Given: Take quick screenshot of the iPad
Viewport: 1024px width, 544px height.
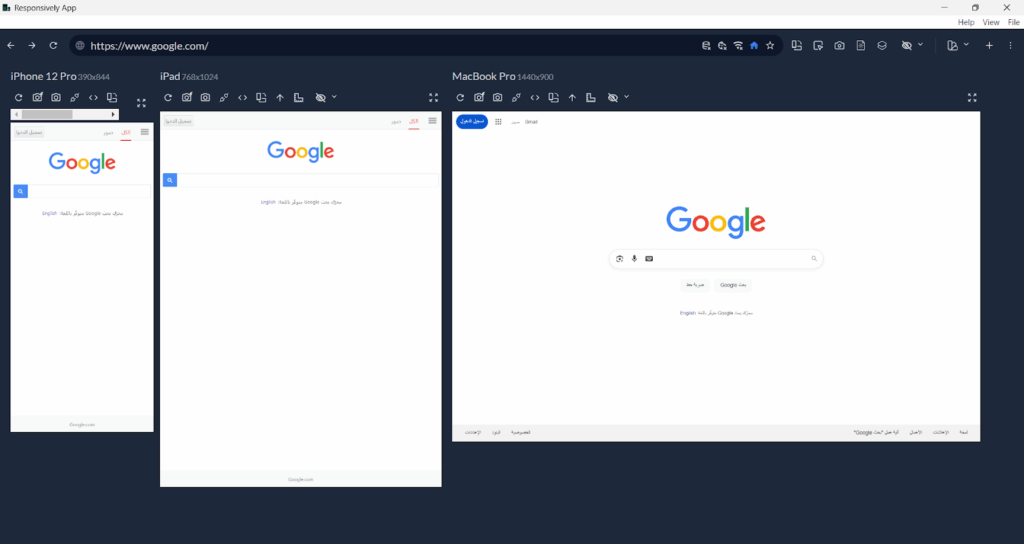Looking at the screenshot, I should pos(187,97).
